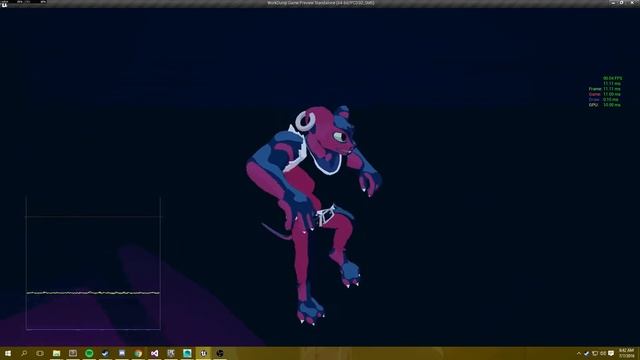Open the Spotify taskbar icon
Image resolution: width=640 pixels, height=360 pixels.
point(89,353)
